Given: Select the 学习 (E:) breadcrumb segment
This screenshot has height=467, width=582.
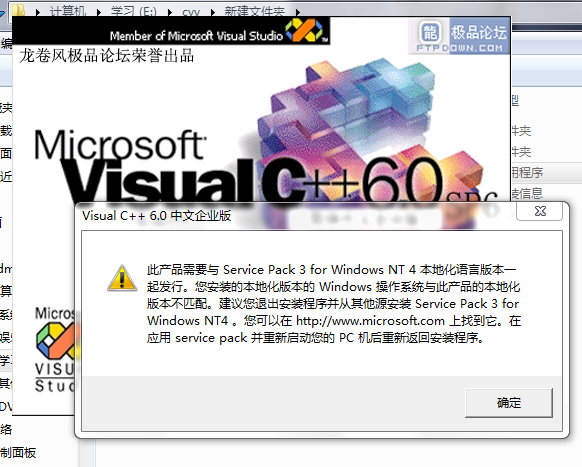Looking at the screenshot, I should 133,12.
